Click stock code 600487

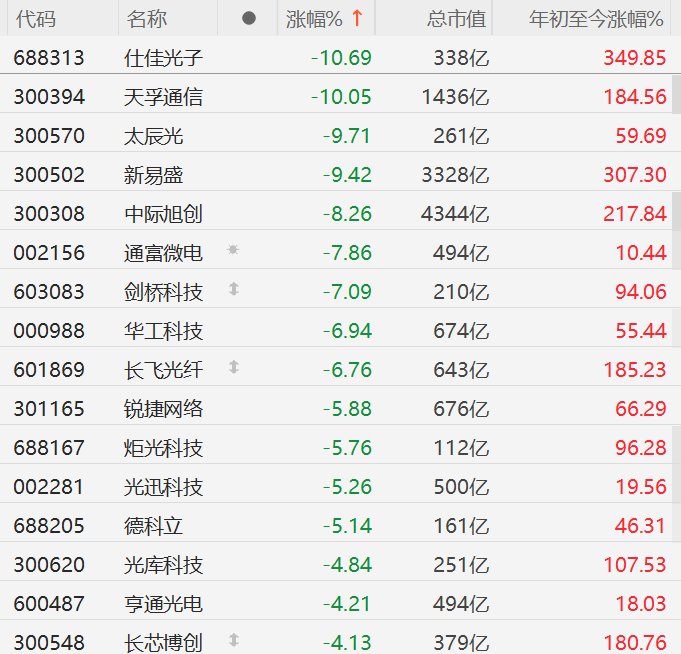click(x=49, y=604)
